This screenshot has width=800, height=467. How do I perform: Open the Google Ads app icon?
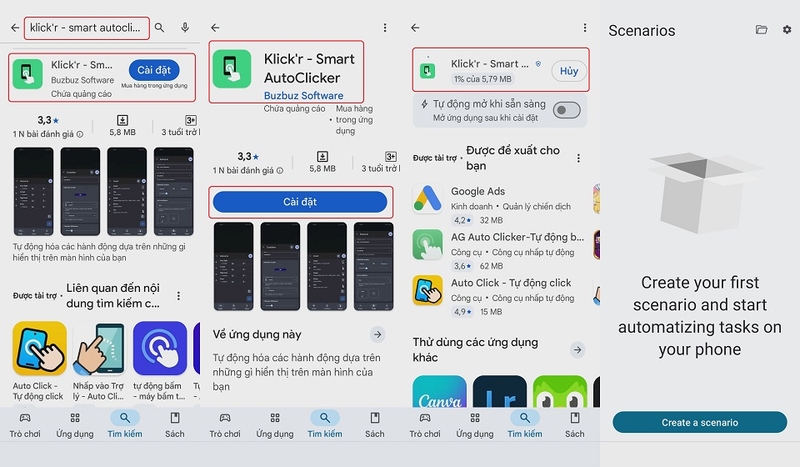point(428,199)
